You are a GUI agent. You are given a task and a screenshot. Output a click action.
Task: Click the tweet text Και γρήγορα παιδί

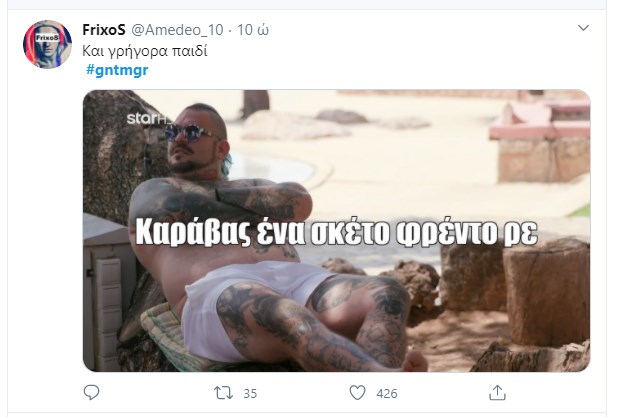pyautogui.click(x=145, y=51)
